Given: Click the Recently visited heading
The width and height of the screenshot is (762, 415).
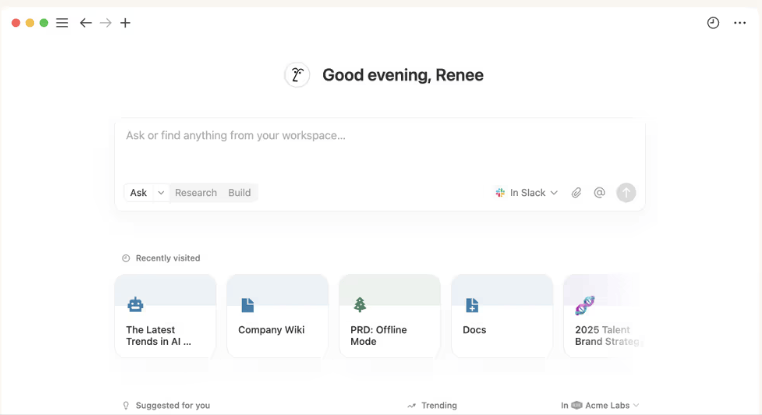Looking at the screenshot, I should point(168,258).
